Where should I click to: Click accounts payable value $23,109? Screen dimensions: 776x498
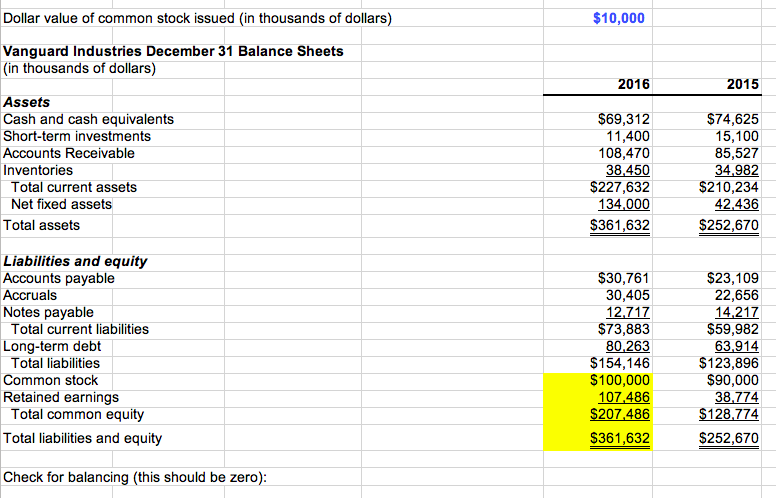732,278
